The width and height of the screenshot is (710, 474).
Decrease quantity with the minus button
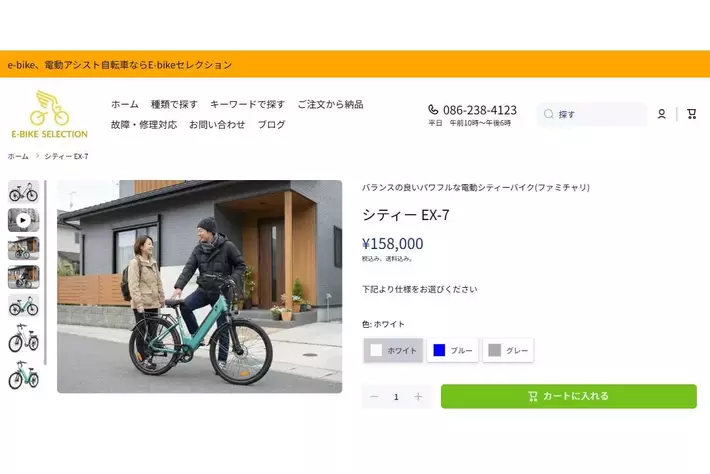[374, 397]
